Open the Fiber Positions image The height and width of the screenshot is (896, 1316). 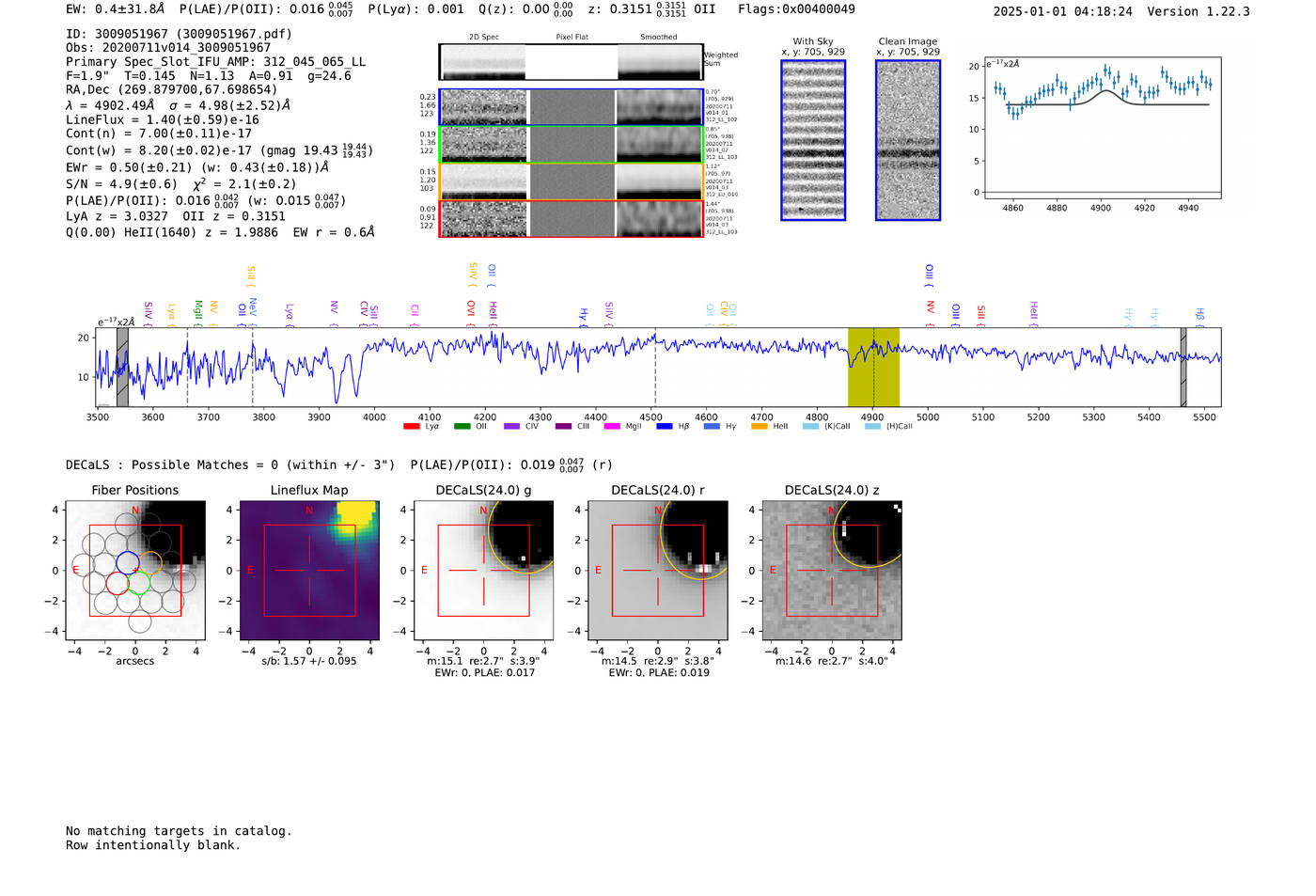[x=135, y=570]
